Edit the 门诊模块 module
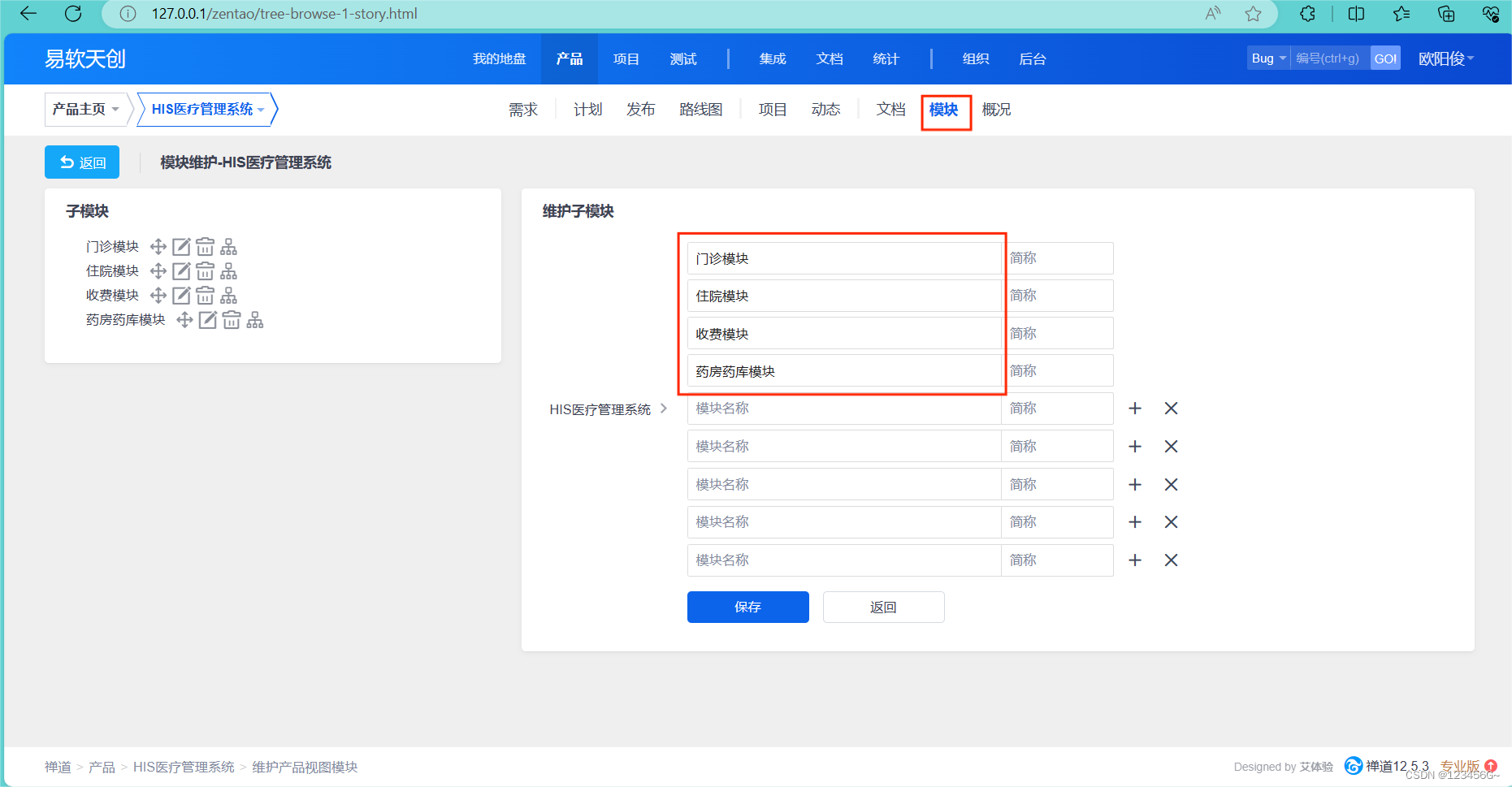Screen dimensions: 1512x787 181,247
